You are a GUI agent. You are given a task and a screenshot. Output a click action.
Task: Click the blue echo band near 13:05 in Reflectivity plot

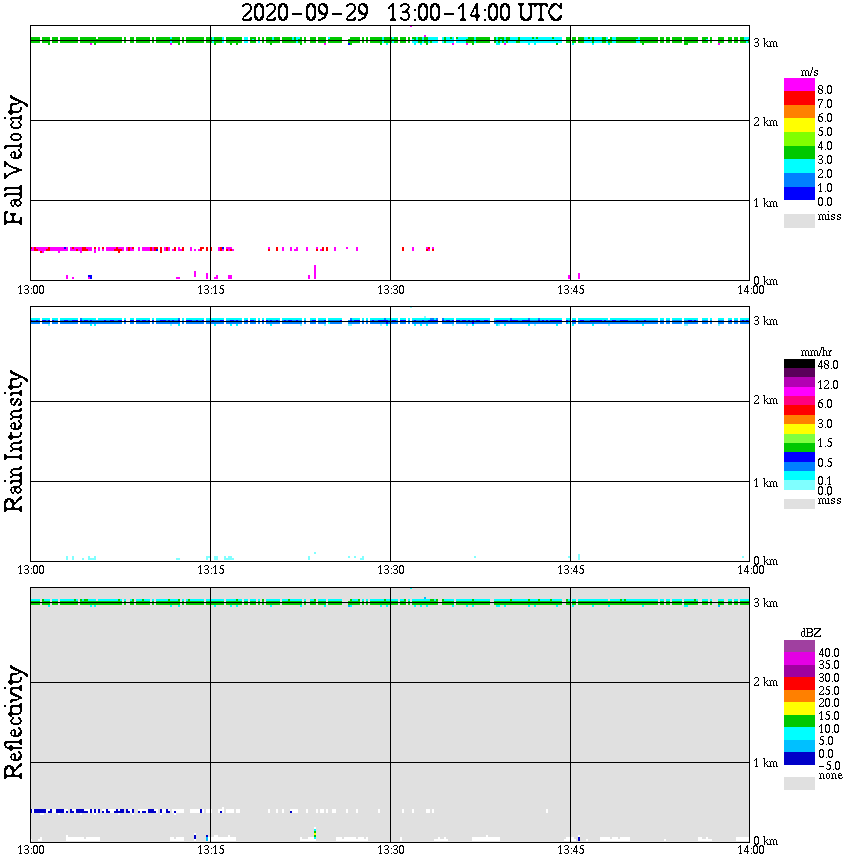coord(91,811)
